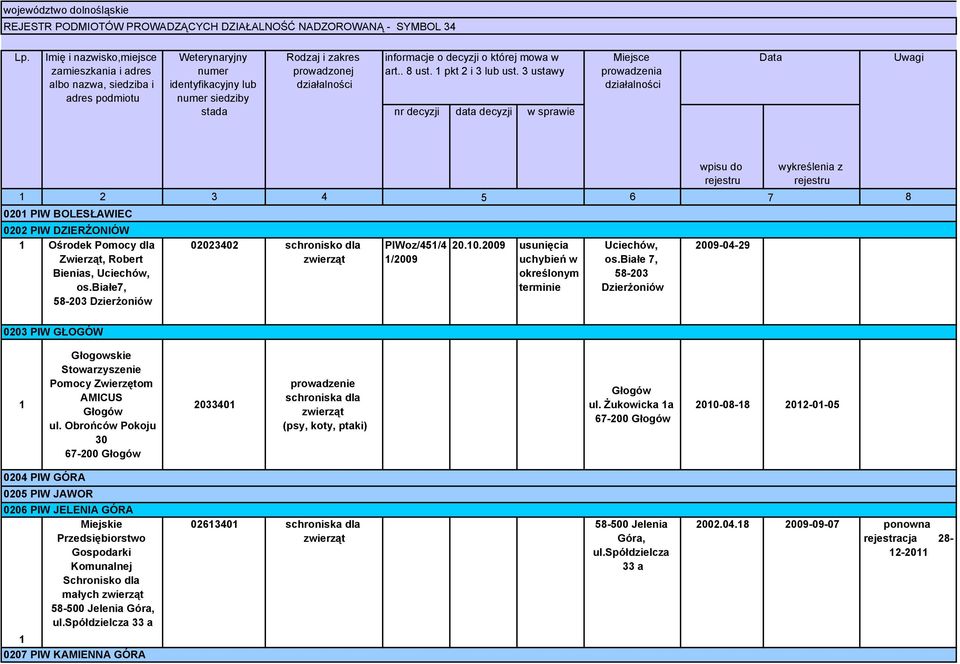This screenshot has width=960, height=664.
Task: Select the 'Lp.' column header
Action: (21, 119)
